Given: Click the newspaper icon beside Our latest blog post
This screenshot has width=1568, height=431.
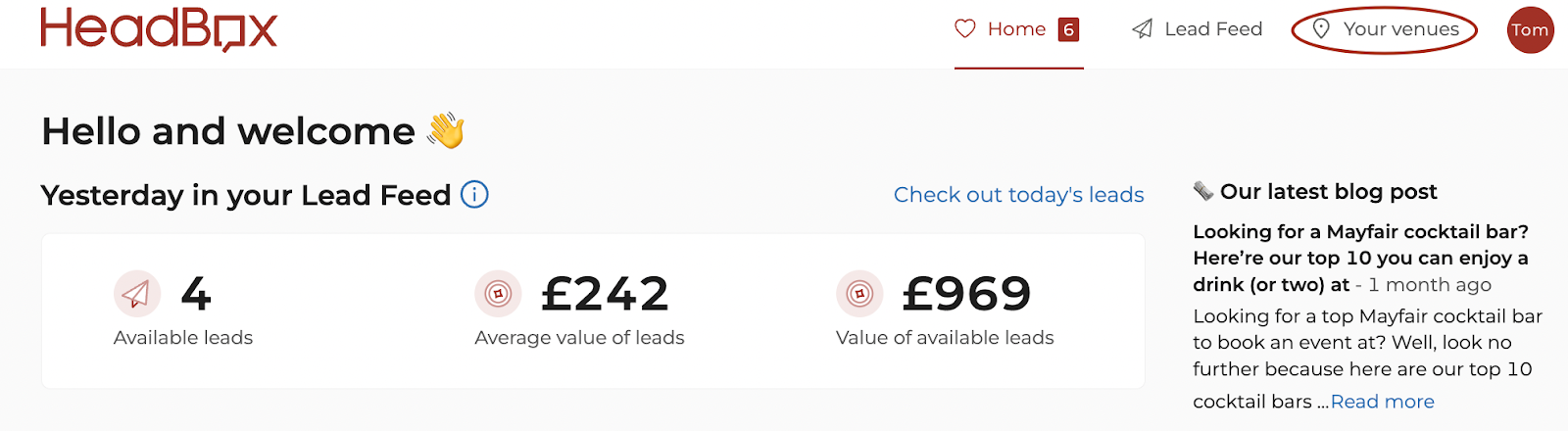Looking at the screenshot, I should (x=1203, y=191).
